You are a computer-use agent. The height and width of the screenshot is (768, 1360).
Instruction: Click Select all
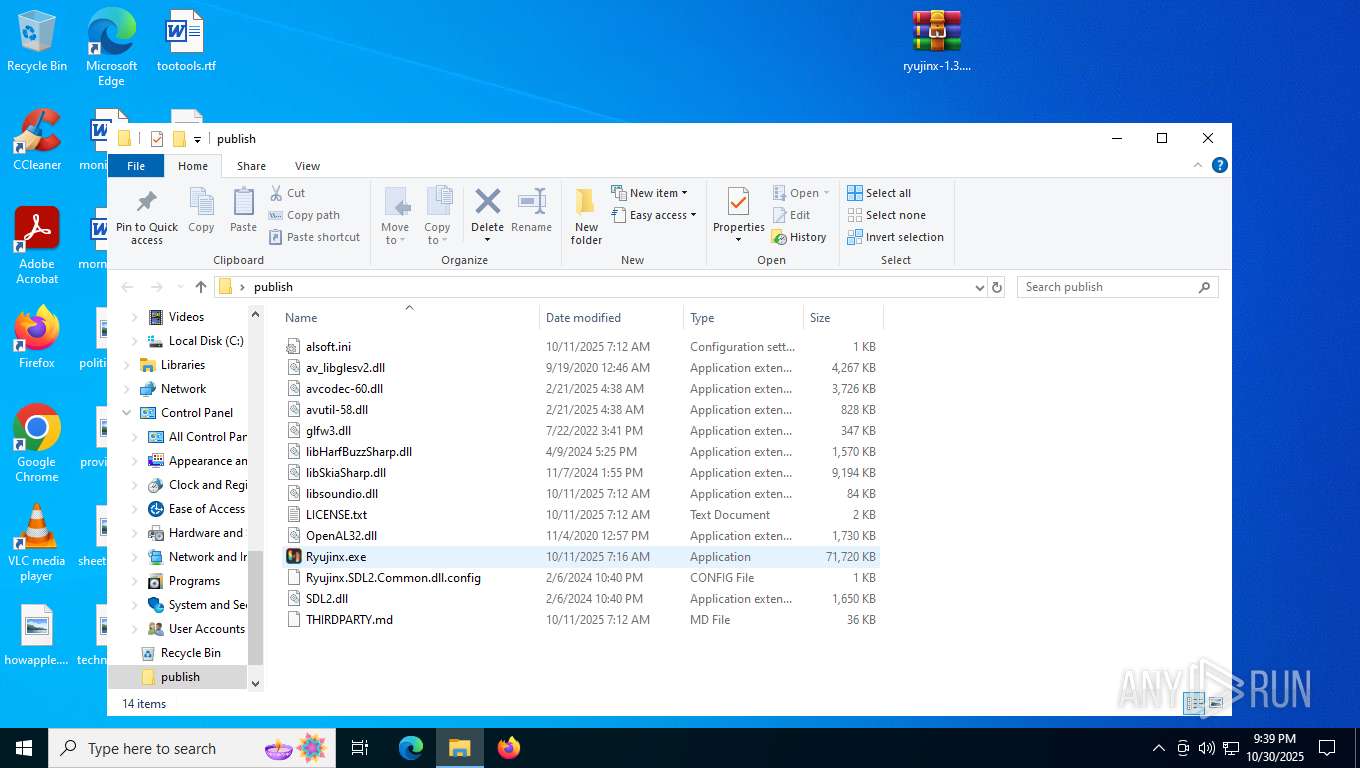coord(879,193)
